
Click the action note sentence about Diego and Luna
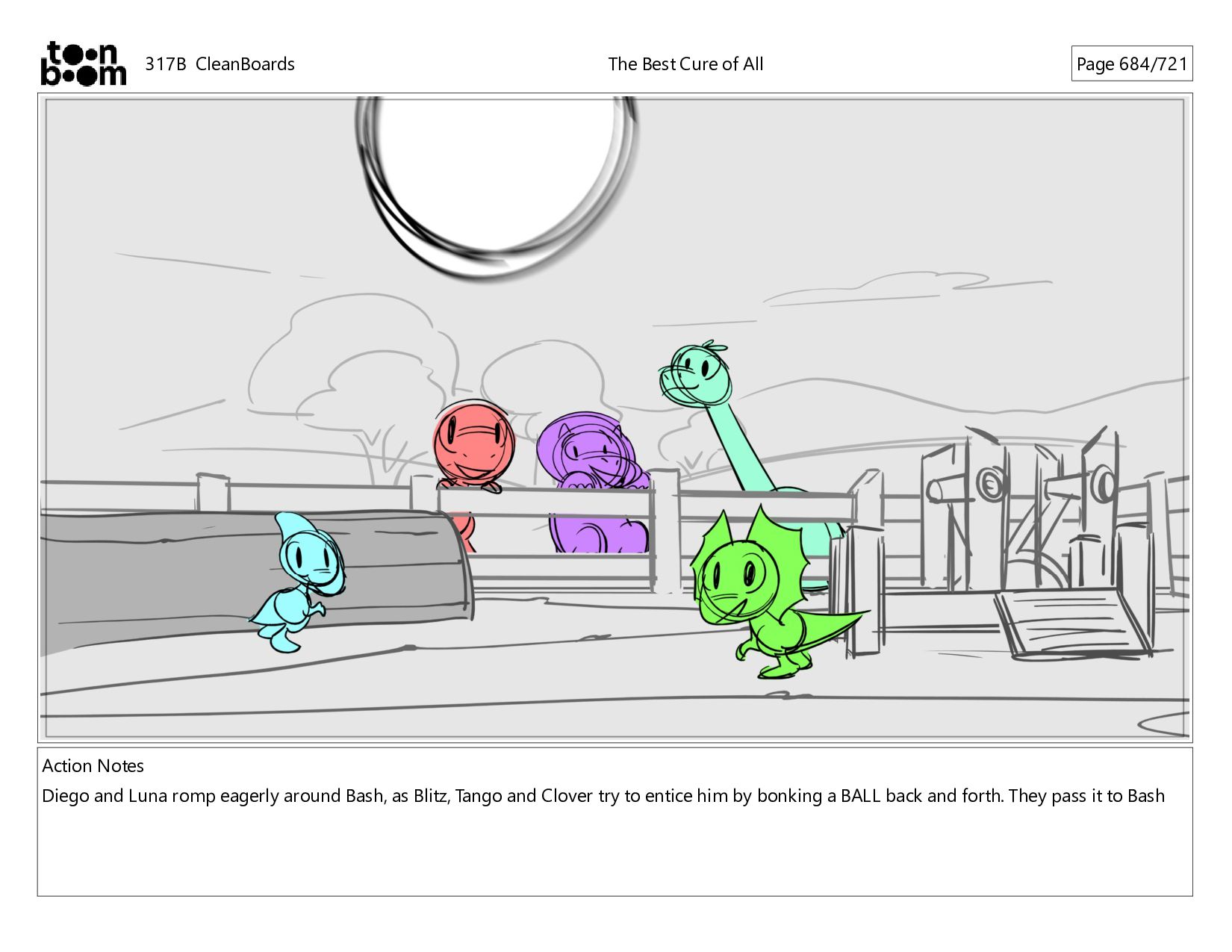[603, 796]
